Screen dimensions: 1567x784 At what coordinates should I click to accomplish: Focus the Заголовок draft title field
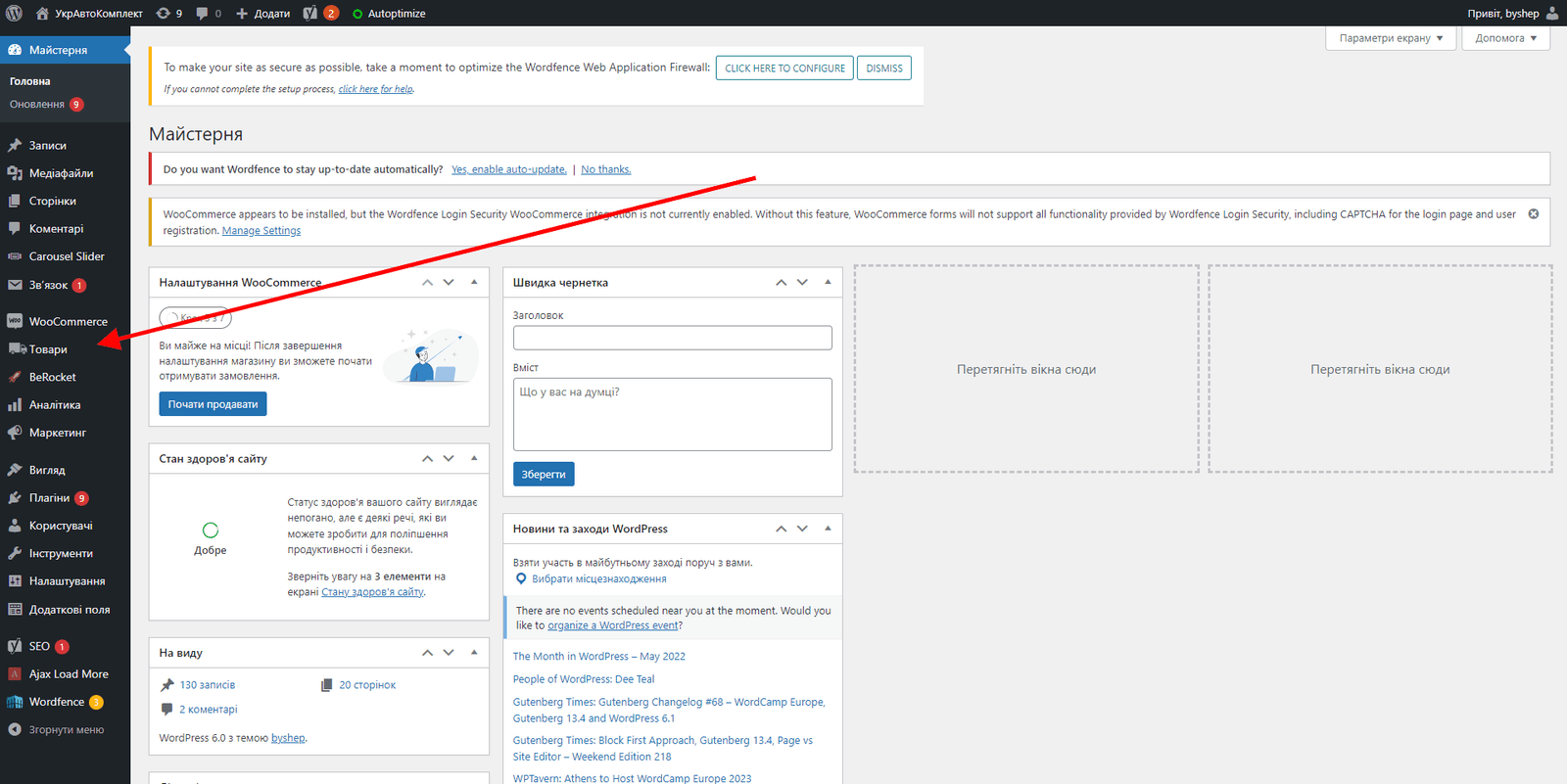tap(672, 338)
